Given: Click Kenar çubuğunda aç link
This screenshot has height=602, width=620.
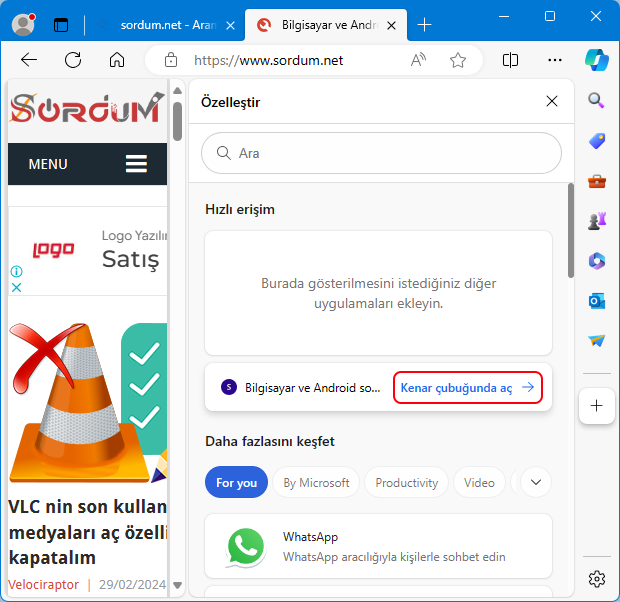Looking at the screenshot, I should [x=467, y=388].
